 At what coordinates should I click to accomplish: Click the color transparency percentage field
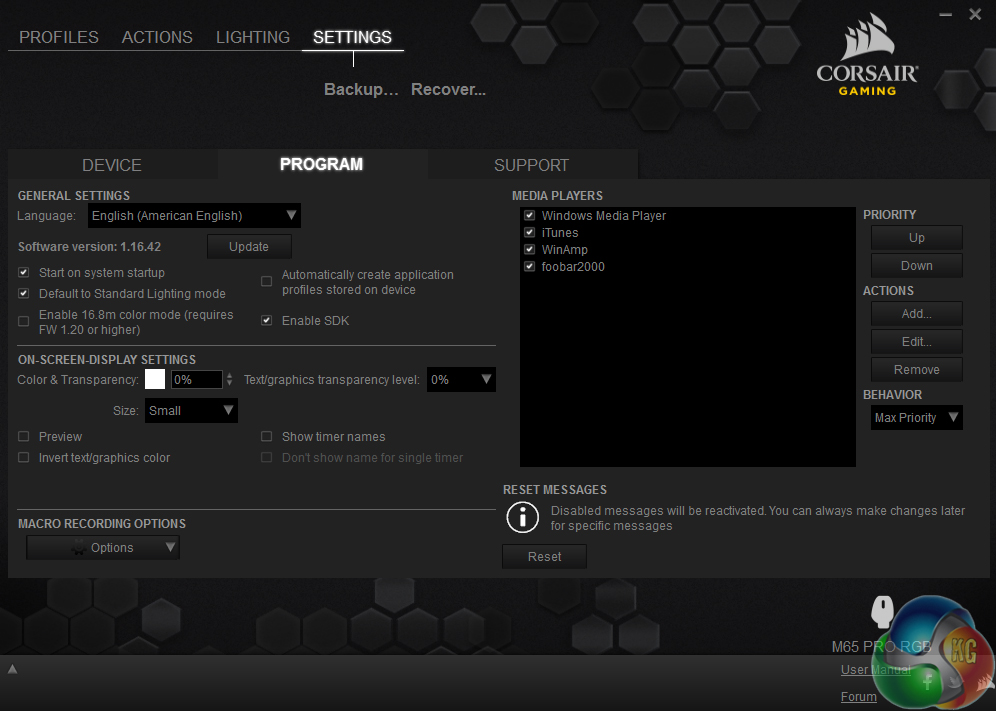coord(197,379)
